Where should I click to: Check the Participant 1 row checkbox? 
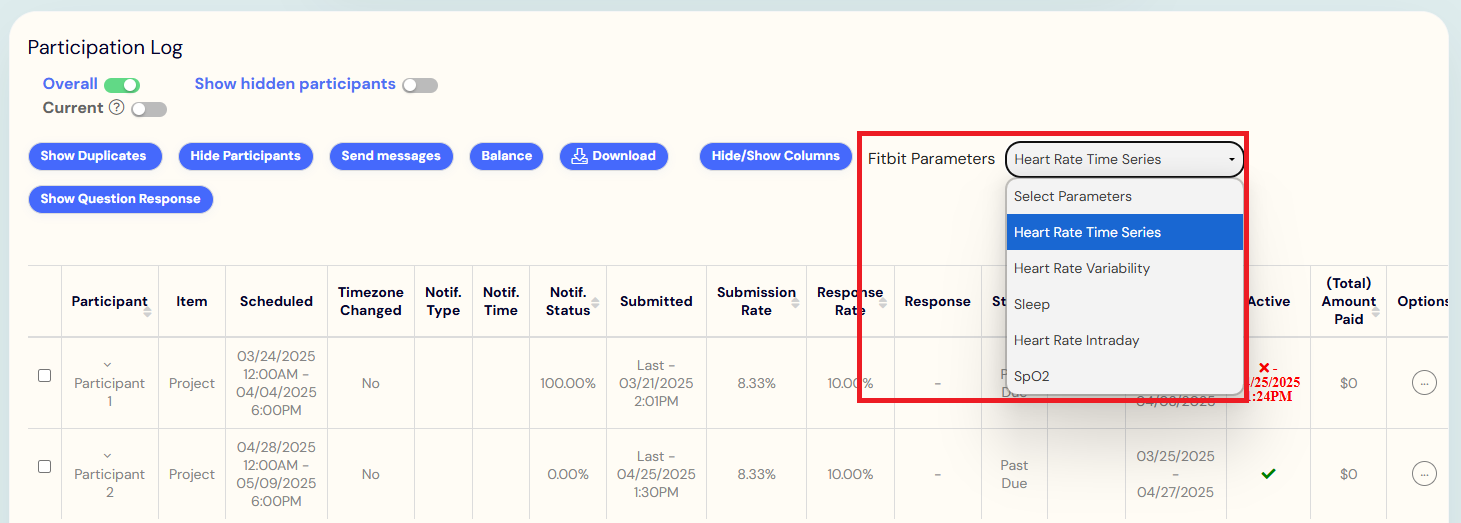[44, 375]
